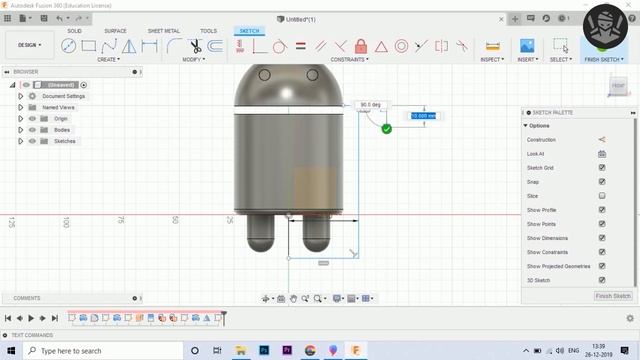The width and height of the screenshot is (640, 360).
Task: Toggle Construction line option
Action: [x=602, y=140]
